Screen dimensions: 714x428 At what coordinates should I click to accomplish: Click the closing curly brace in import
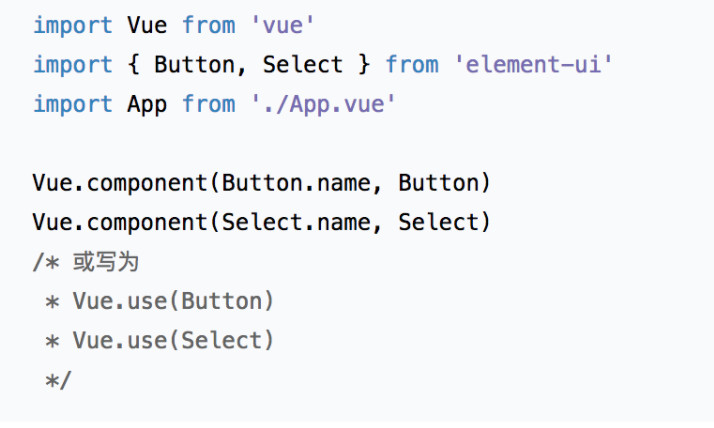click(x=364, y=64)
